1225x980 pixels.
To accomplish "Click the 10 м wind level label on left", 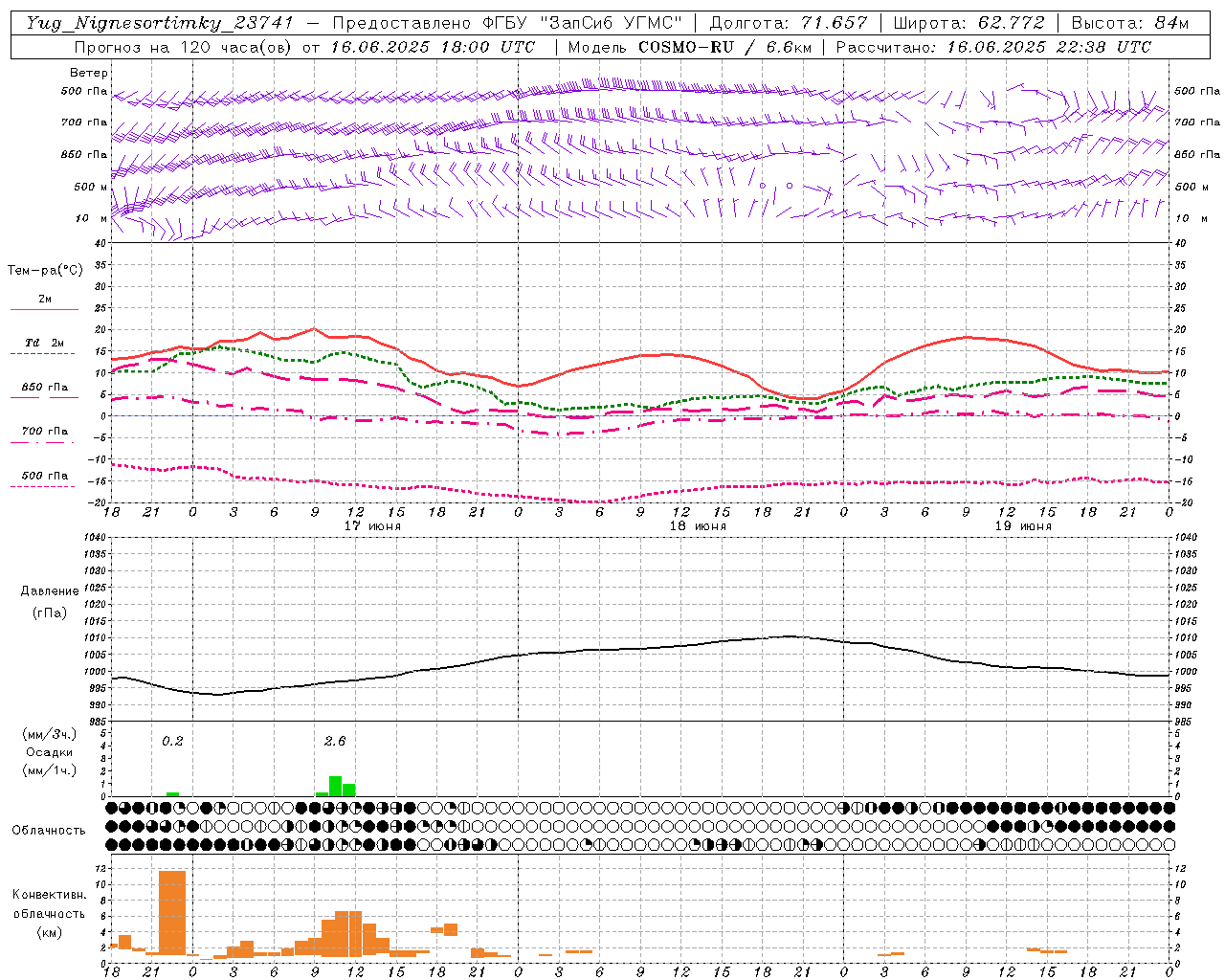I will [92, 219].
